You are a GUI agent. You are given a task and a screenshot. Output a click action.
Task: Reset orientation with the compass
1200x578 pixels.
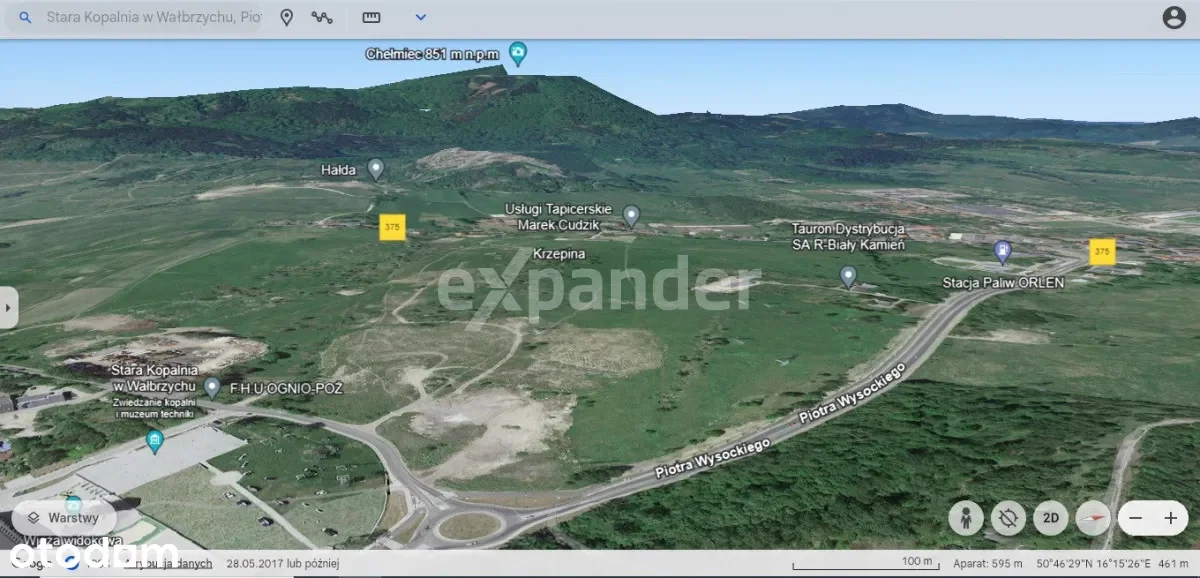tap(1093, 518)
